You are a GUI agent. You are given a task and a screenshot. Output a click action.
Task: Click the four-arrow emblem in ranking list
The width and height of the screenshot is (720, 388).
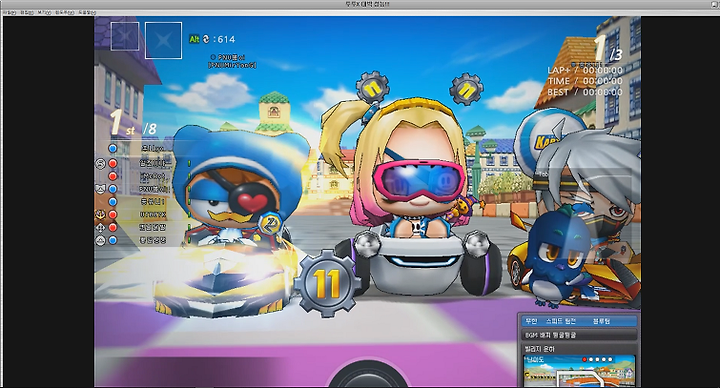coord(100,227)
